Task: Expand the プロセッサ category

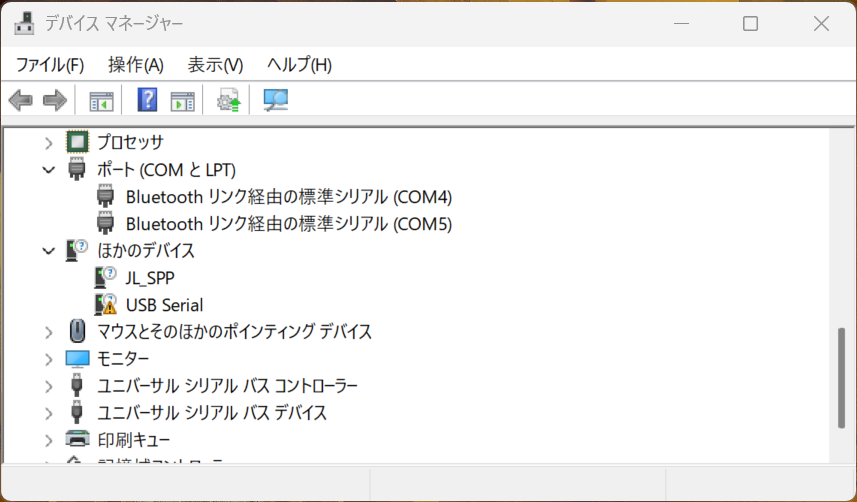Action: (x=49, y=143)
